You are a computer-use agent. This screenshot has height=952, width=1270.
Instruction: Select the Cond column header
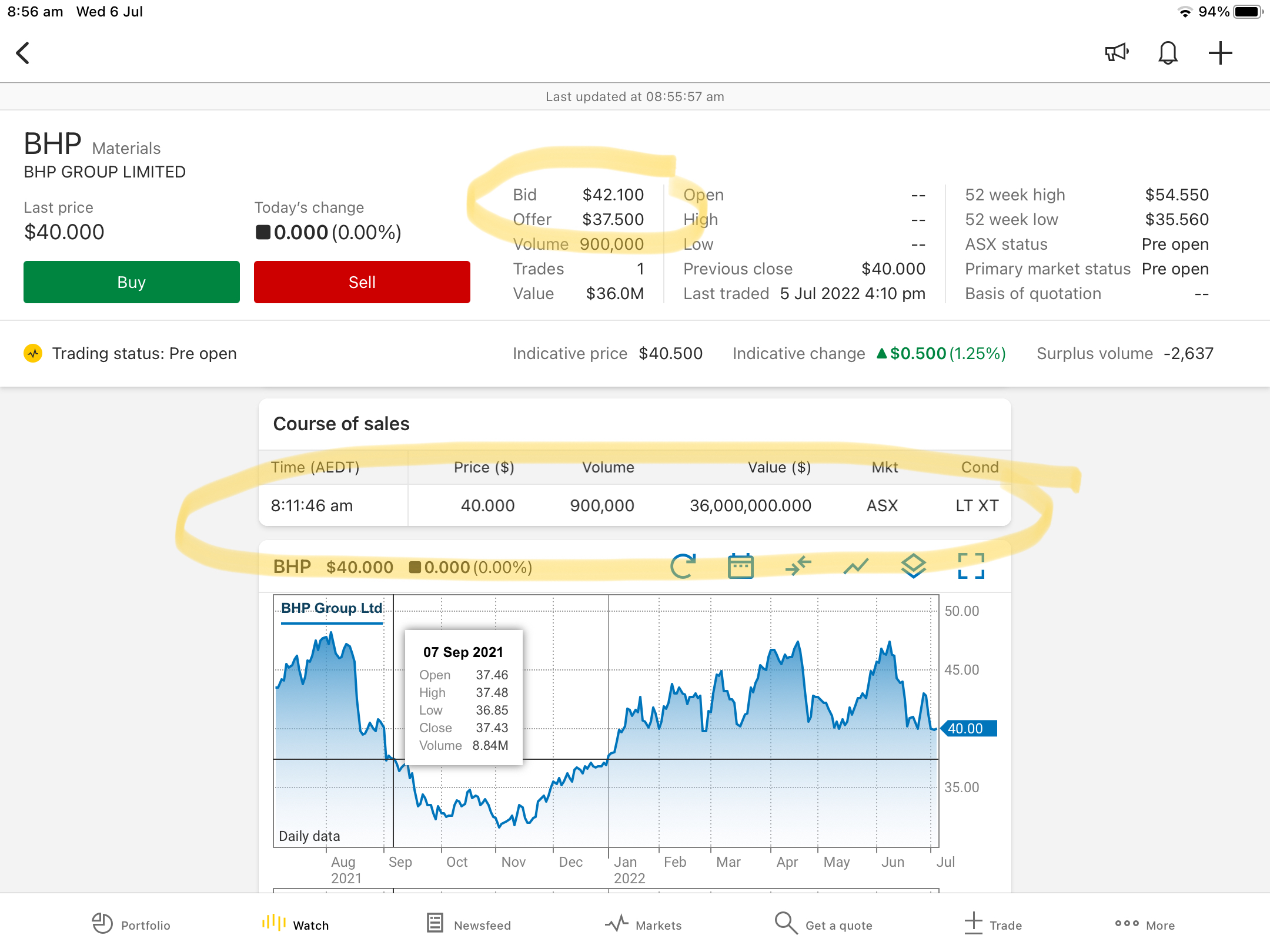pyautogui.click(x=980, y=467)
